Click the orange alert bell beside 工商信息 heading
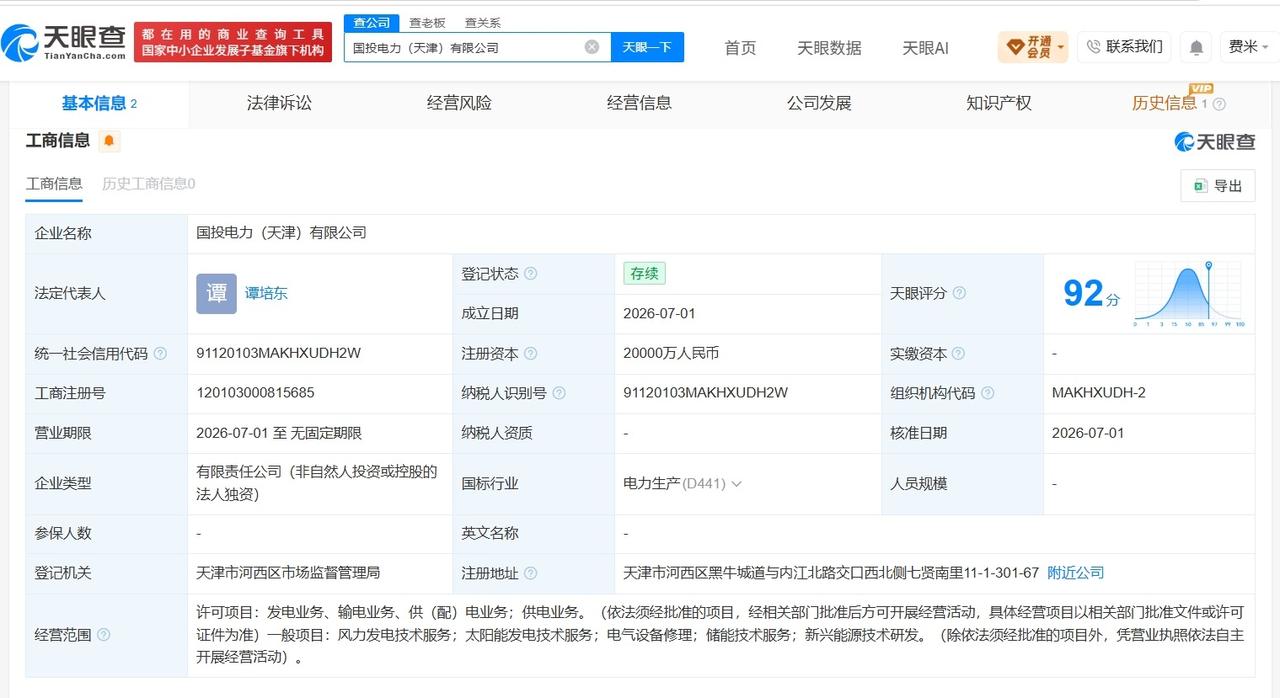Viewport: 1280px width, 698px height. [x=109, y=141]
